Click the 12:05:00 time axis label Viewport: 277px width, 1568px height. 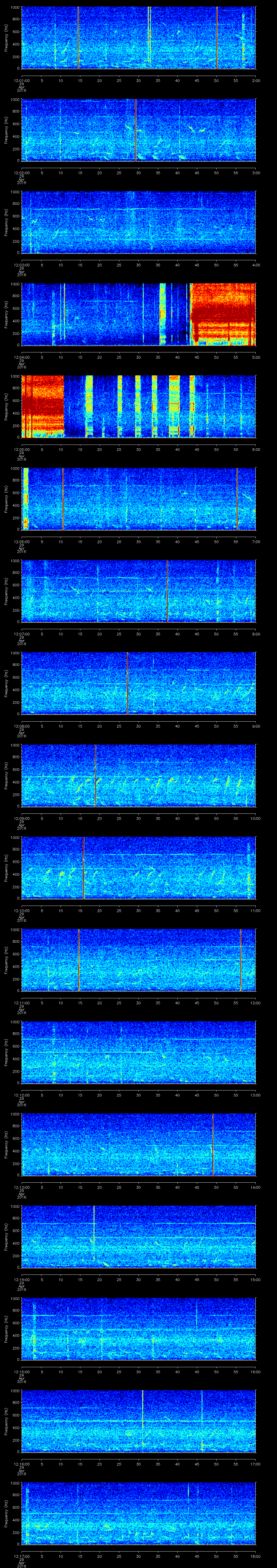[x=21, y=449]
